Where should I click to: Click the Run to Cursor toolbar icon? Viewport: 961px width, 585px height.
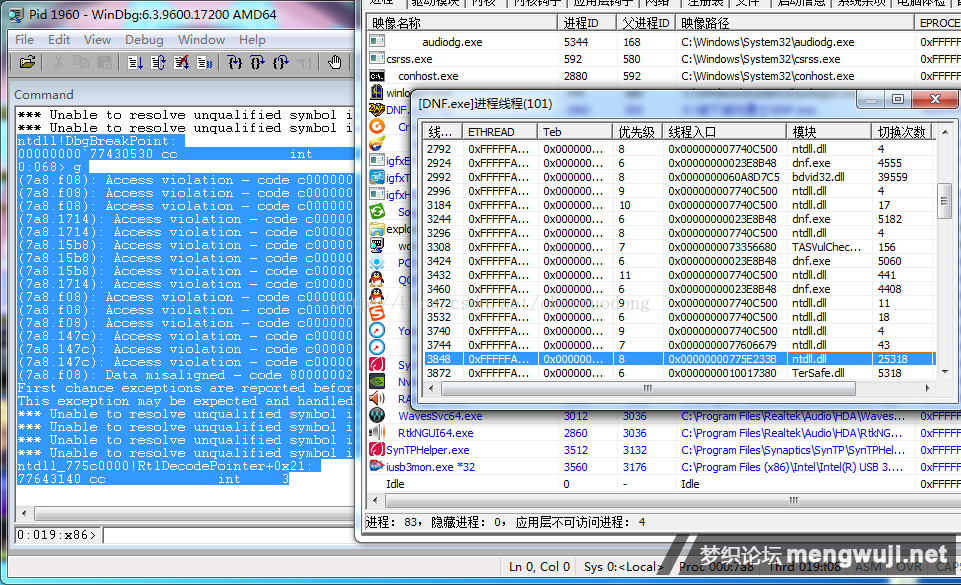click(x=304, y=62)
